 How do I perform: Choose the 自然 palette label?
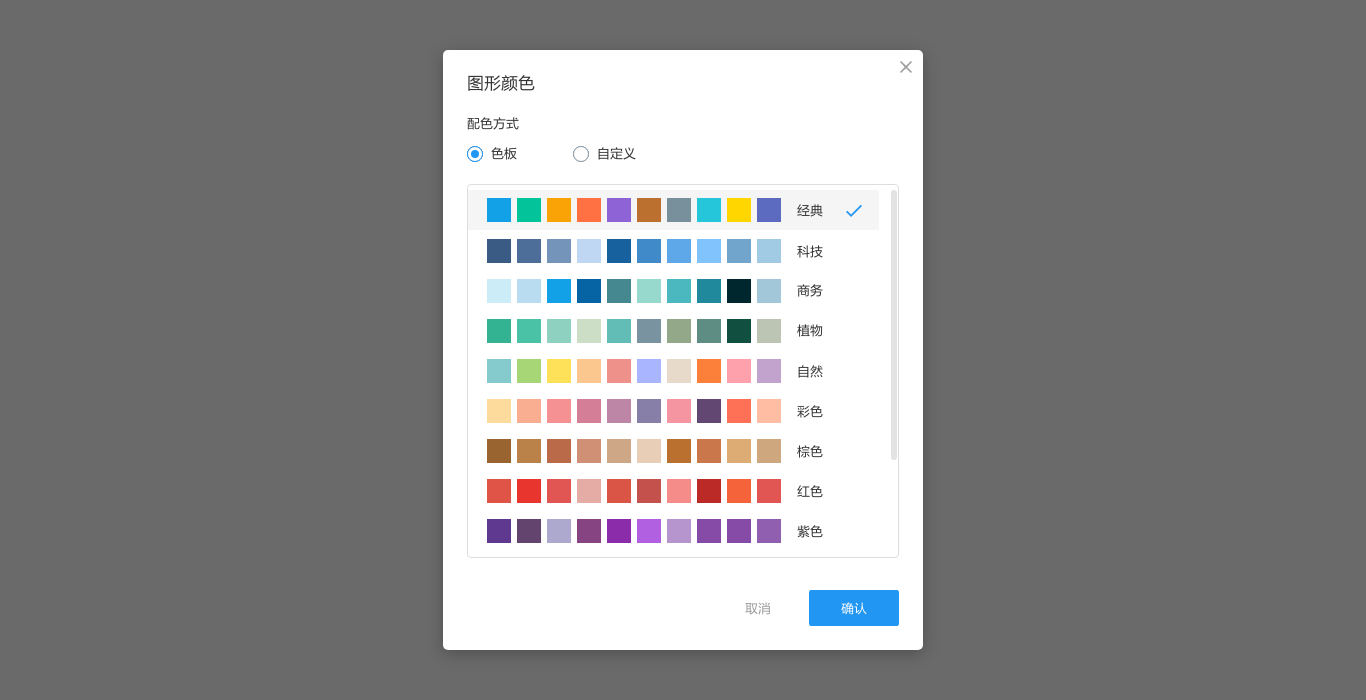pos(810,371)
